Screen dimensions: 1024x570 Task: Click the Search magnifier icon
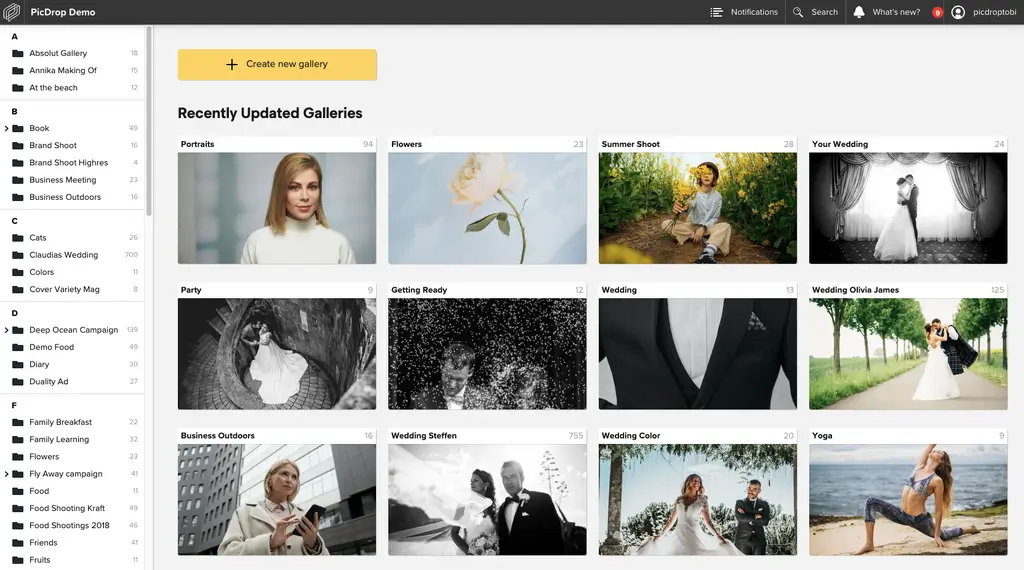pyautogui.click(x=797, y=12)
